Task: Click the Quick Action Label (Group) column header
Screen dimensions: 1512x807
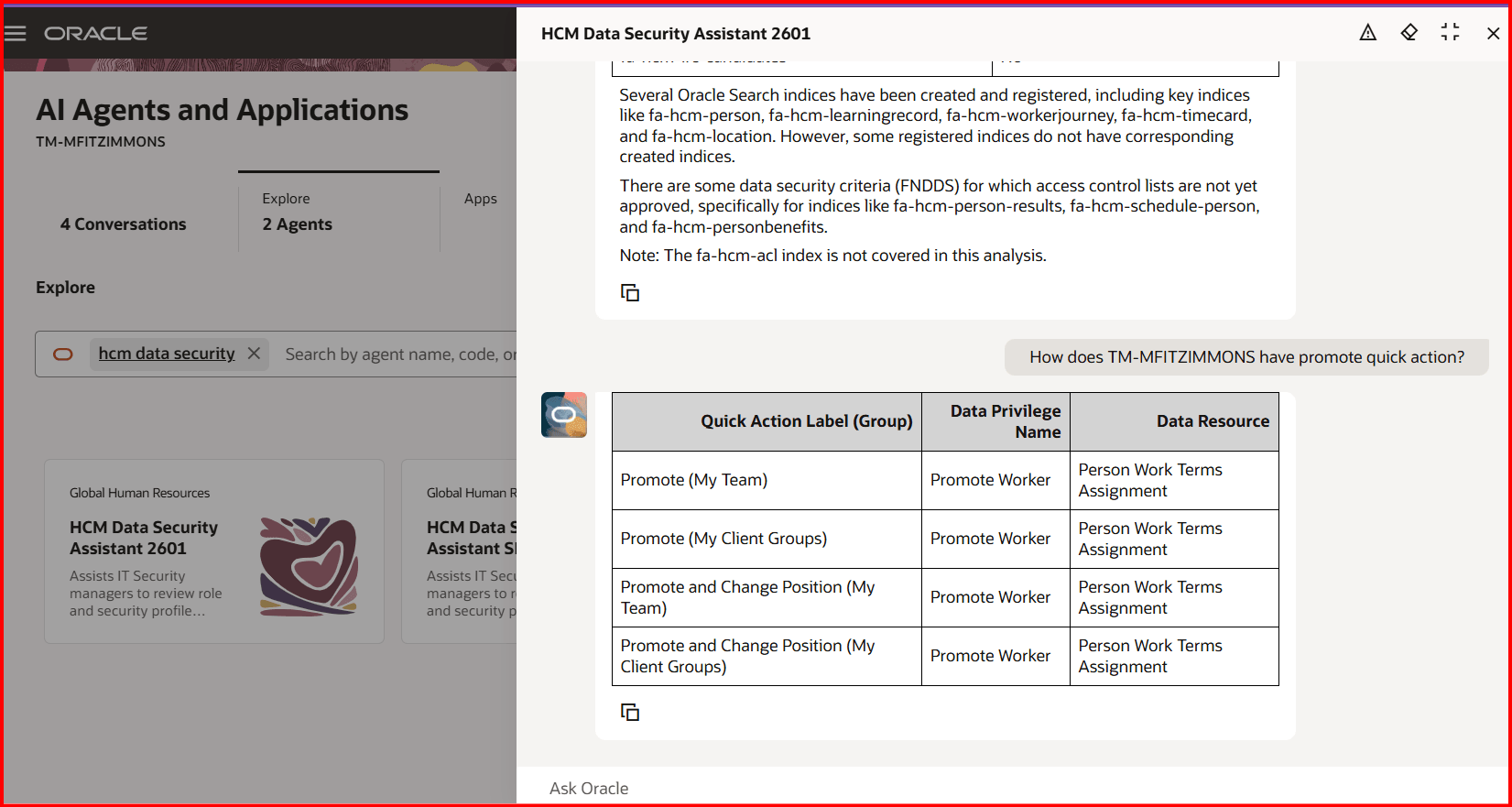Action: (767, 421)
